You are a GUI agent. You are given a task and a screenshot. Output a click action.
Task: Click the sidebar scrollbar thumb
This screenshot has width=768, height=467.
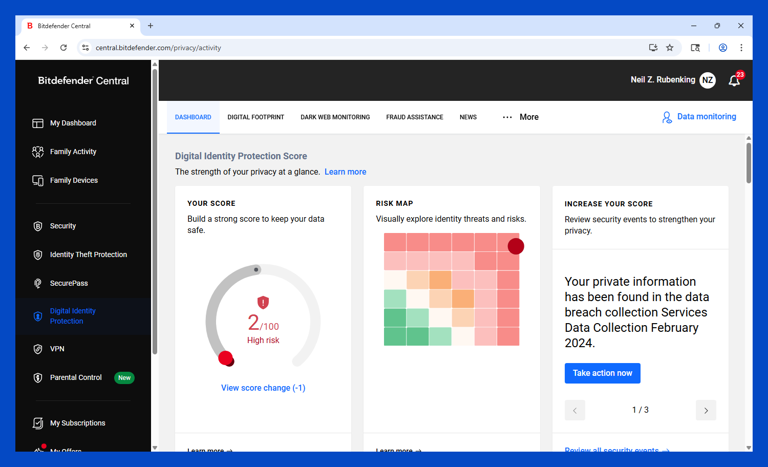pos(155,211)
